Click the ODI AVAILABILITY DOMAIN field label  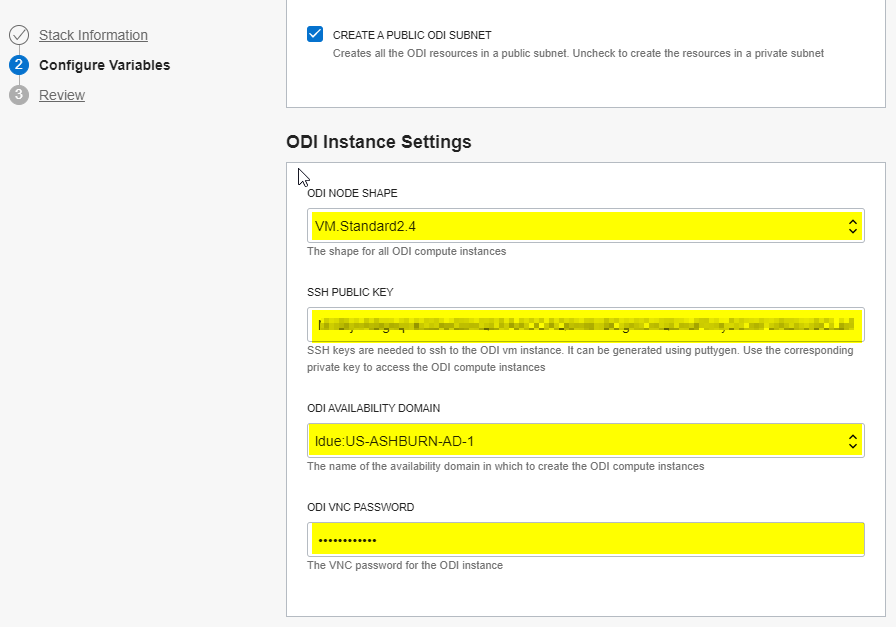point(373,408)
